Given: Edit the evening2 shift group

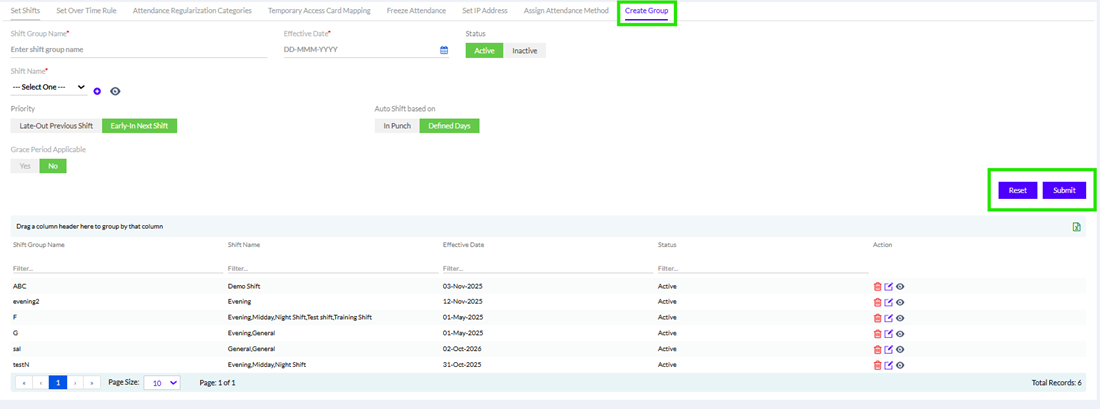Looking at the screenshot, I should (888, 302).
